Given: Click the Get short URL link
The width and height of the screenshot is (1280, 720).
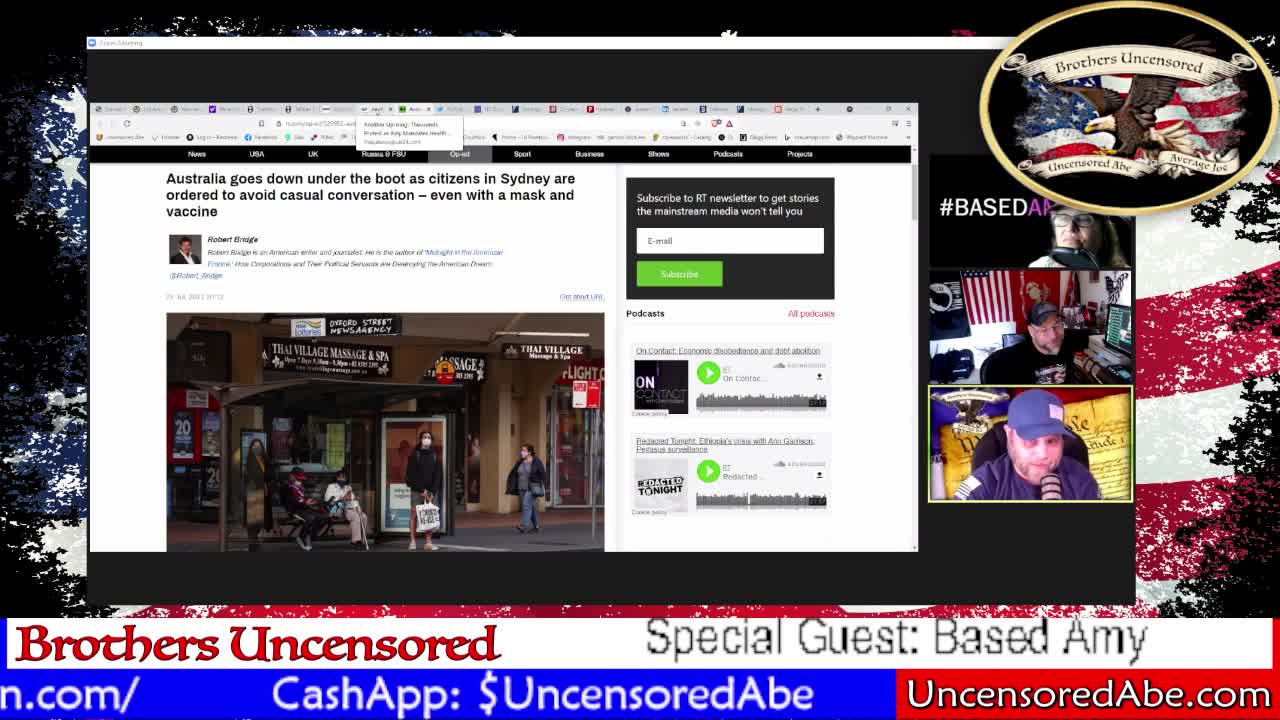Looking at the screenshot, I should click(581, 297).
